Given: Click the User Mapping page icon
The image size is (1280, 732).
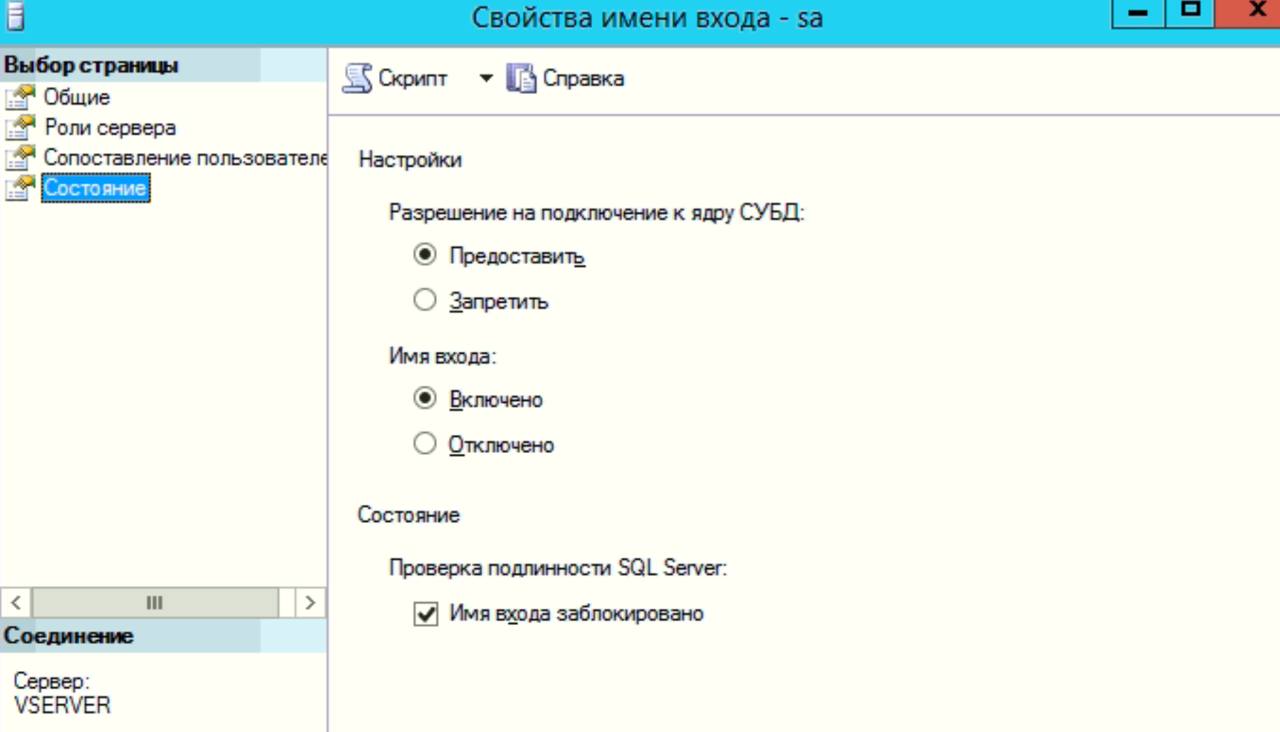Looking at the screenshot, I should [20, 158].
